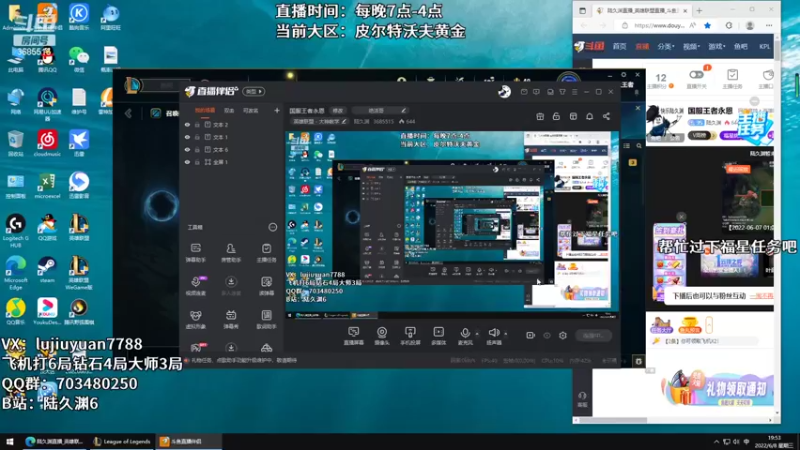Select the 文本 2 source row
The width and height of the screenshot is (800, 450).
[x=232, y=124]
